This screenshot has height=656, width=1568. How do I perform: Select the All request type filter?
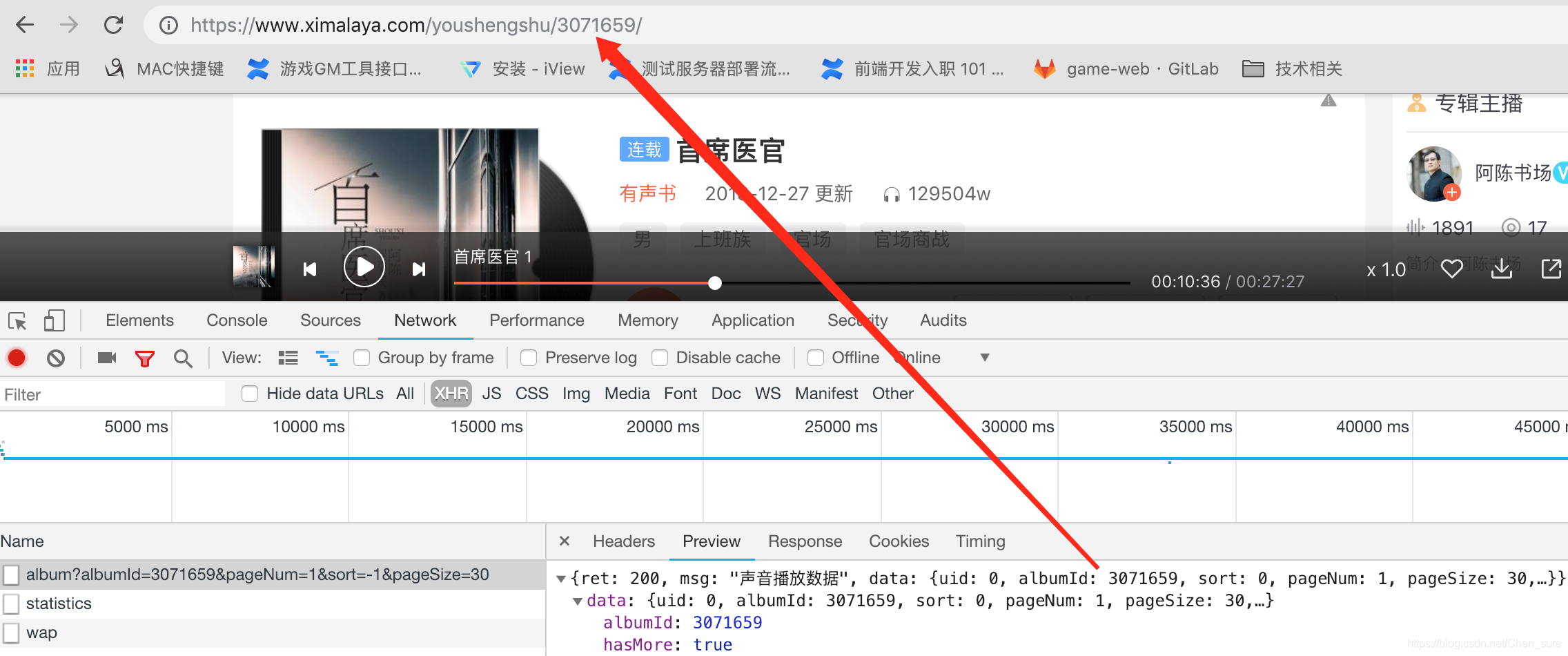[405, 394]
